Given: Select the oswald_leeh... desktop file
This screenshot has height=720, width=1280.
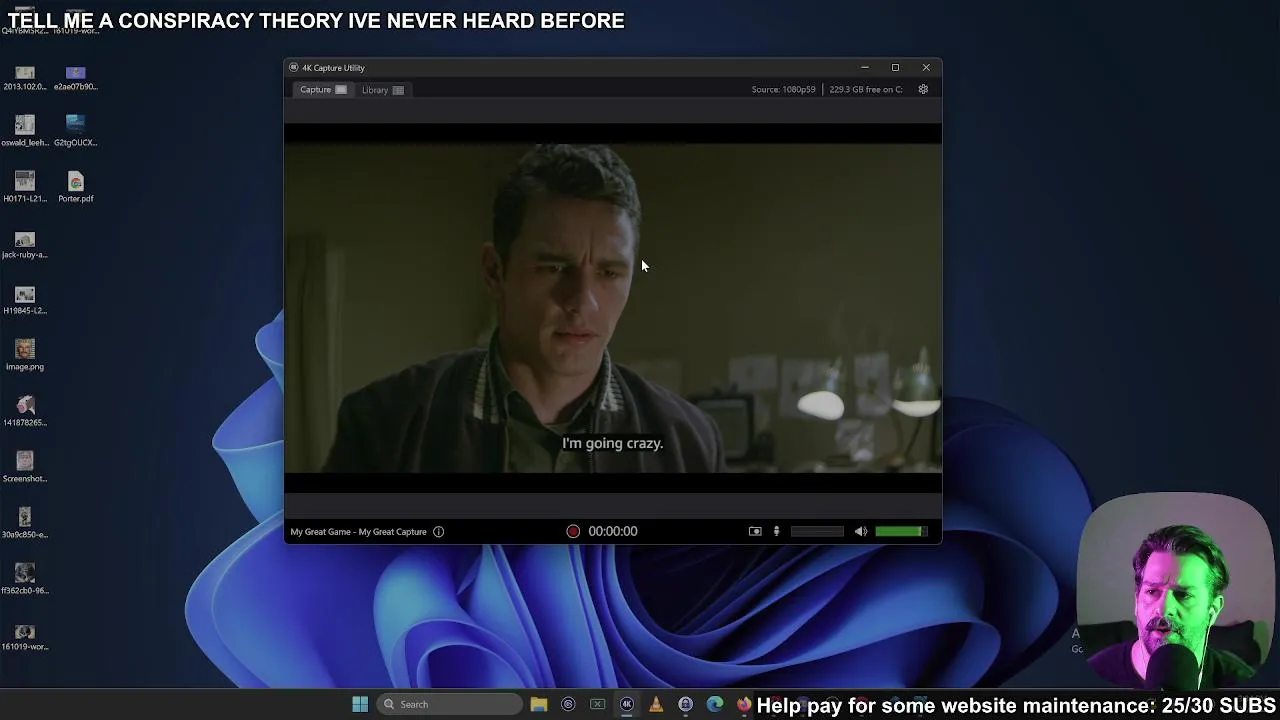Looking at the screenshot, I should click(x=25, y=131).
